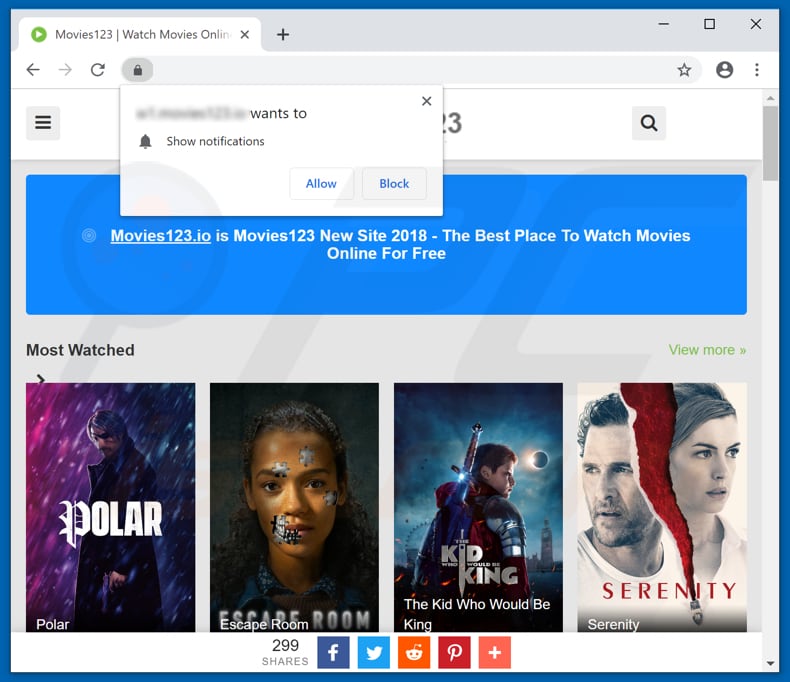Click the address bar field
The image size is (790, 682).
tap(413, 70)
